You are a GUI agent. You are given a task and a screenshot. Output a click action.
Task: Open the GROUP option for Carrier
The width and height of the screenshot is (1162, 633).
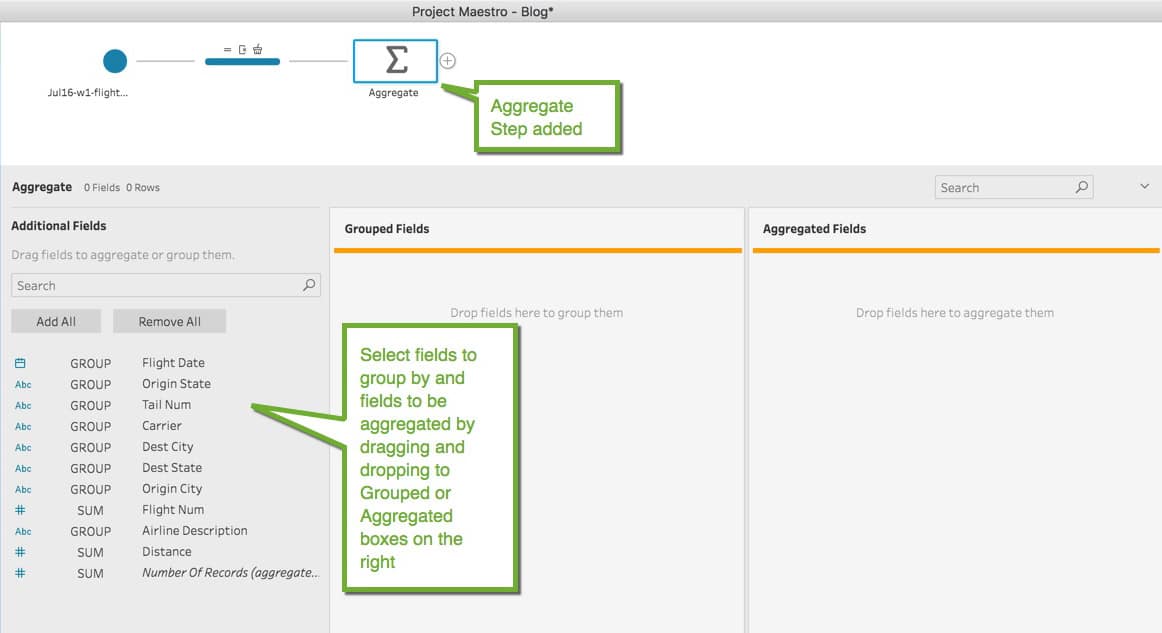click(x=90, y=426)
